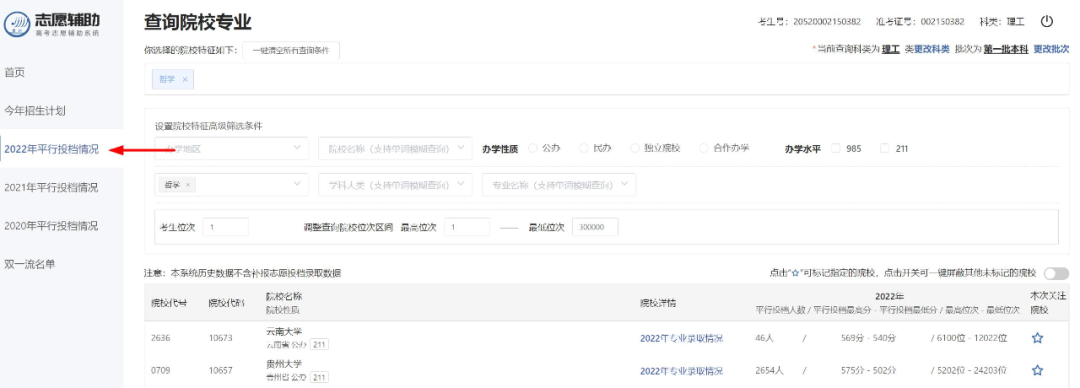Toggle the hide-unmarked-schools switch
Viewport: 1080px width, 388px height.
(x=1057, y=274)
